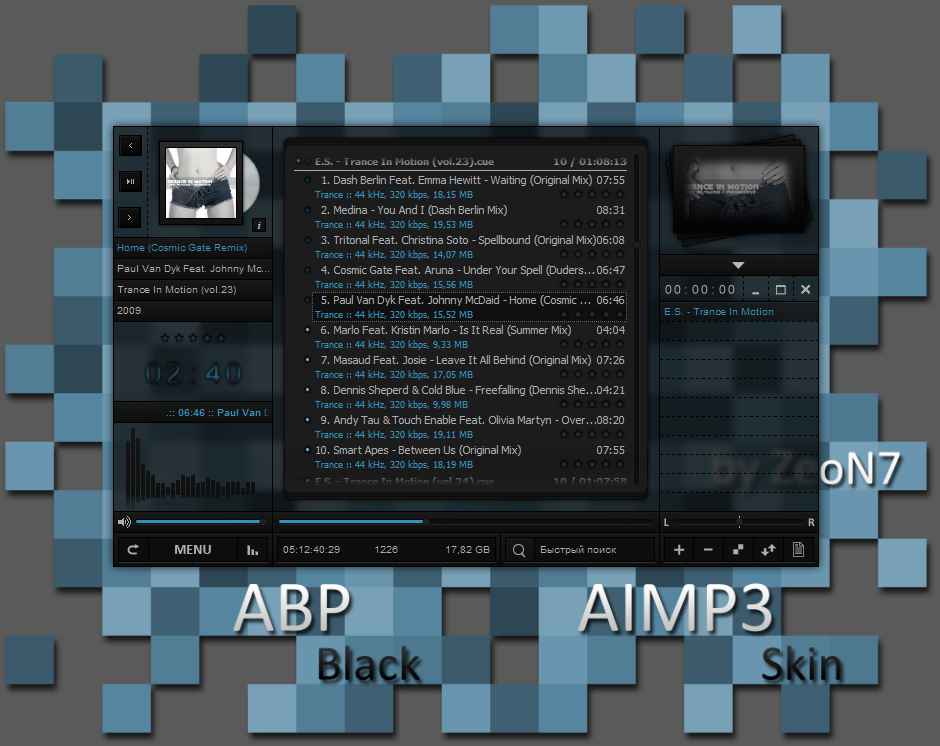
Task: Toggle the marker dot beside track 10 Smart Apes
Action: (308, 450)
